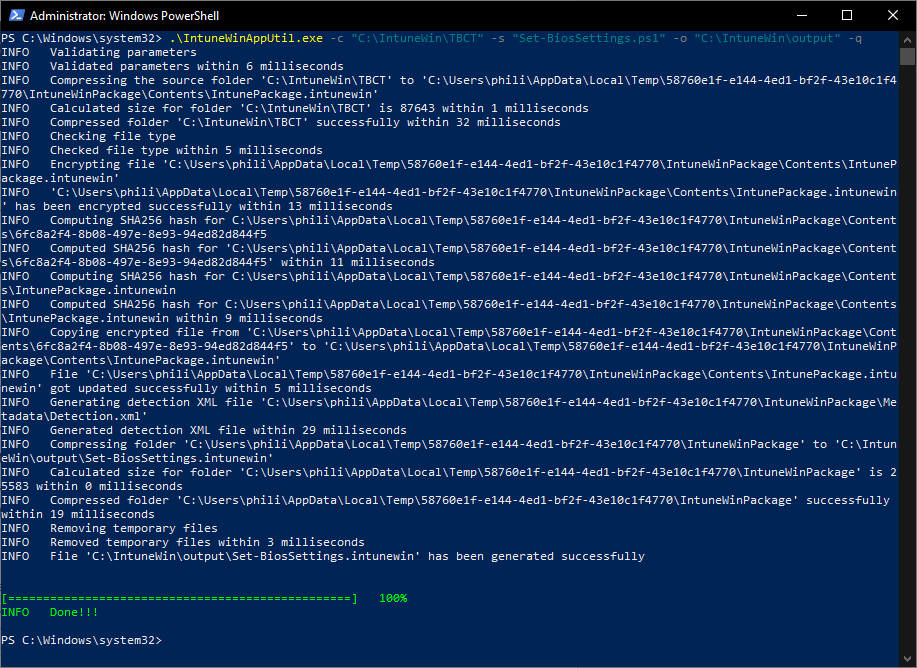Click the 'Checking file type' line
This screenshot has width=917, height=668.
[88, 136]
